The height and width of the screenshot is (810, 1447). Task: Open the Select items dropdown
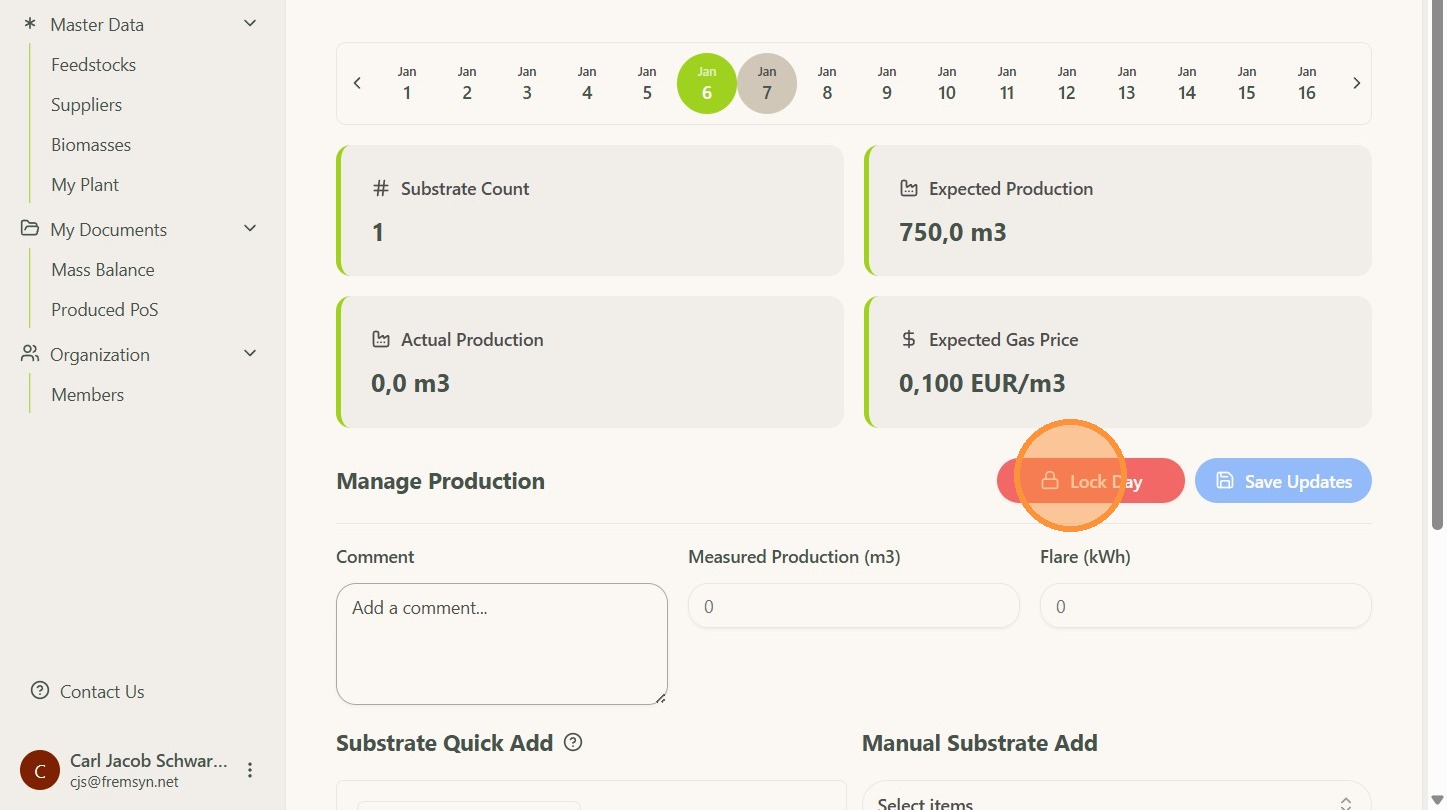1115,802
